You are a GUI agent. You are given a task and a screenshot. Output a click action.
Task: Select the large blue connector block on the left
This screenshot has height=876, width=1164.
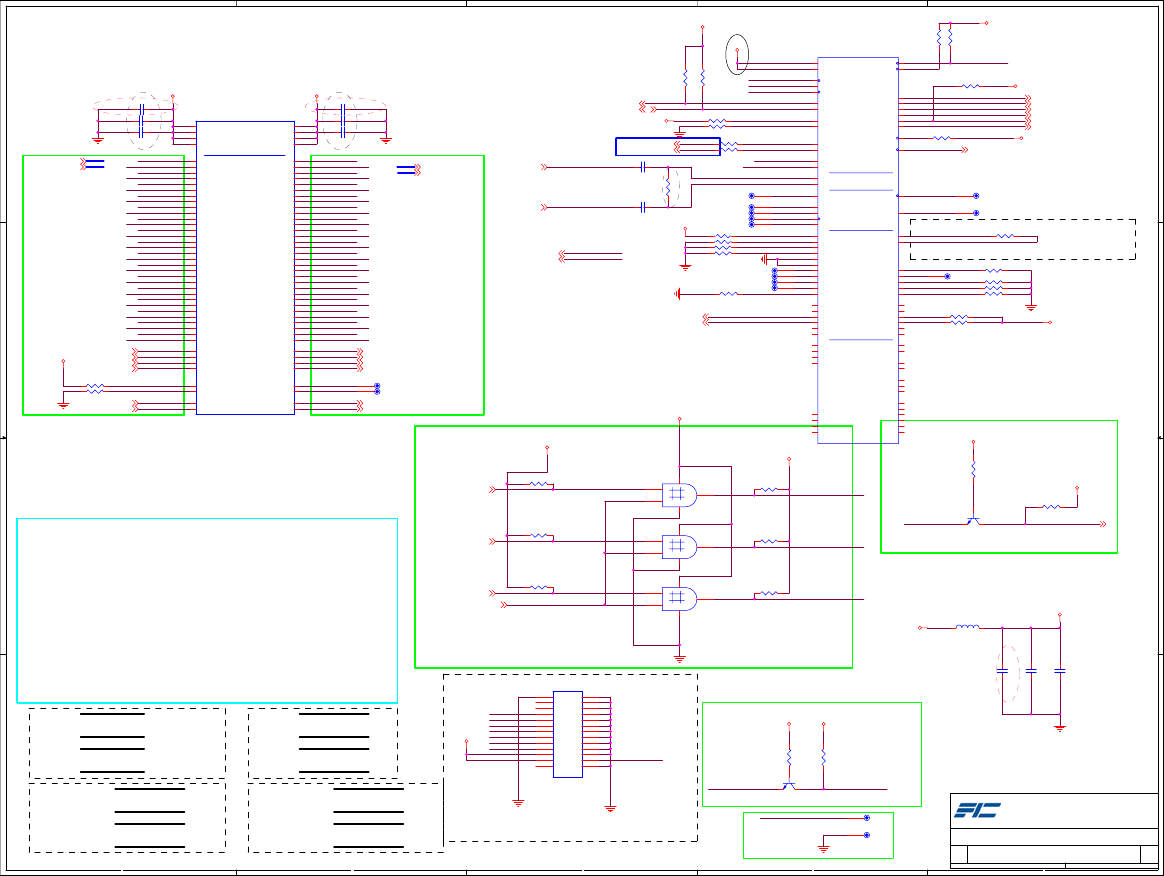point(245,267)
